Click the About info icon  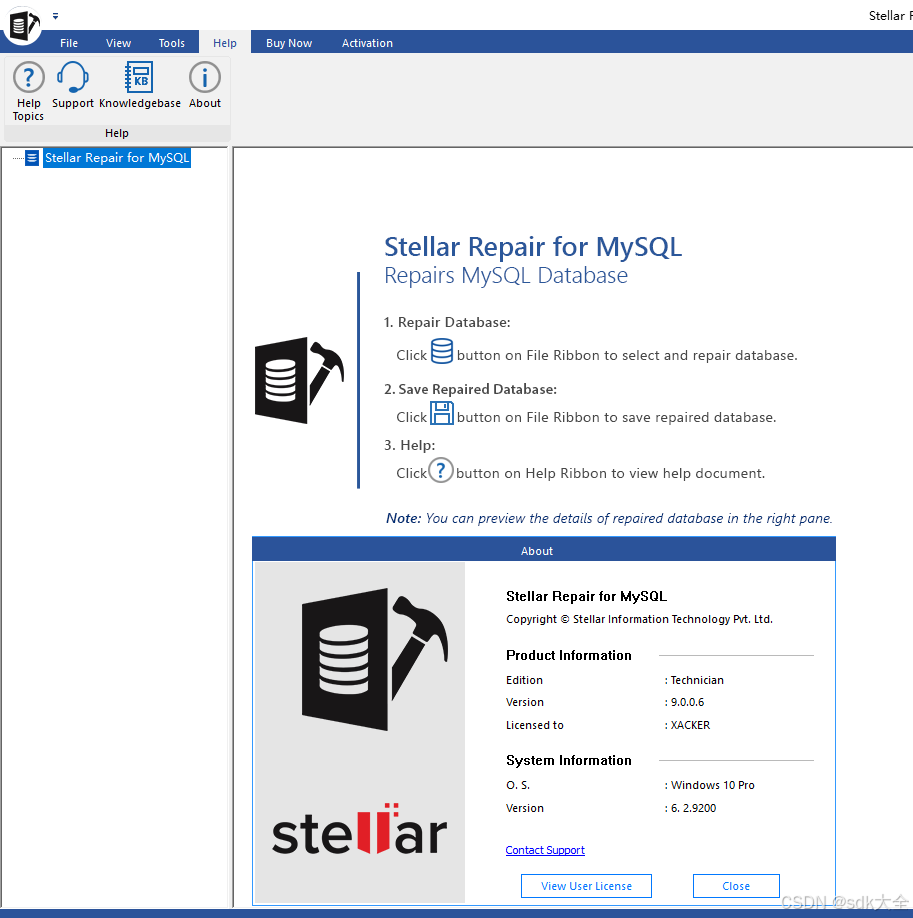pyautogui.click(x=204, y=77)
